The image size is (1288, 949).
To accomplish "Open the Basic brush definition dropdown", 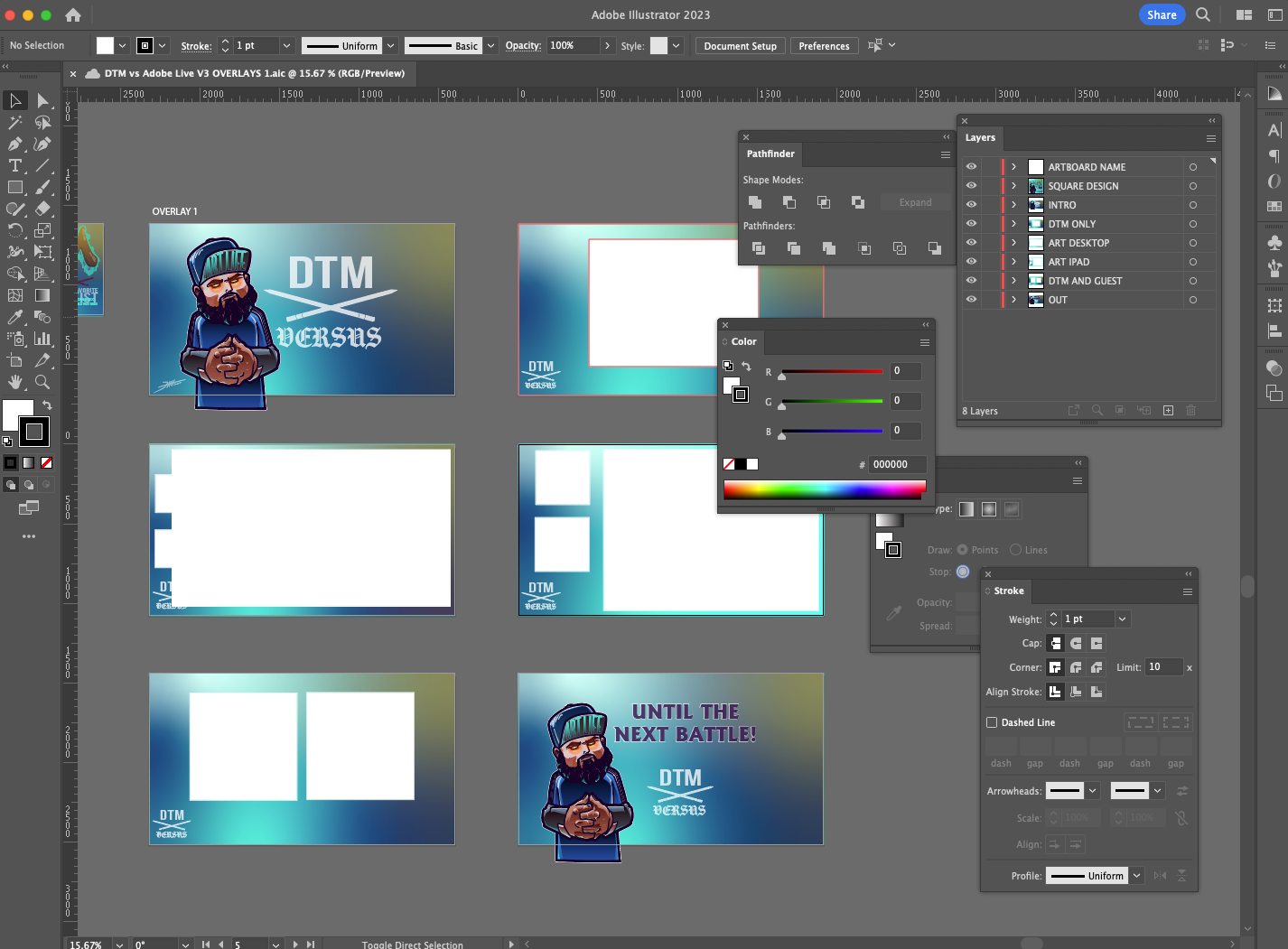I will pyautogui.click(x=490, y=45).
